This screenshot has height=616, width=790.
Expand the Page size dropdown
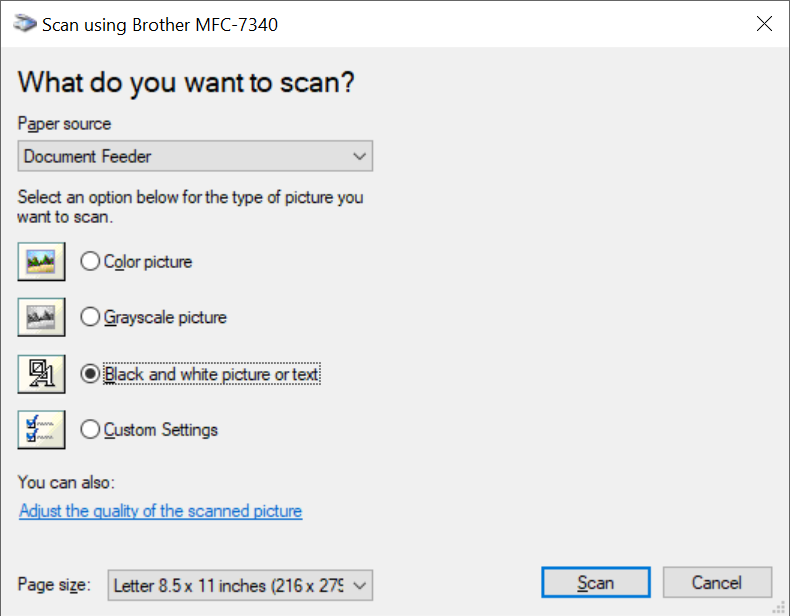[x=240, y=584]
